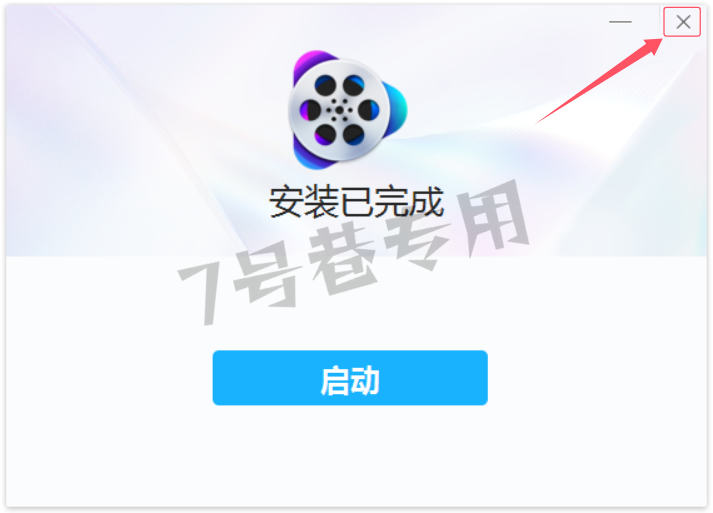Click the 启 character on the blue button
The image size is (713, 513).
pos(335,380)
